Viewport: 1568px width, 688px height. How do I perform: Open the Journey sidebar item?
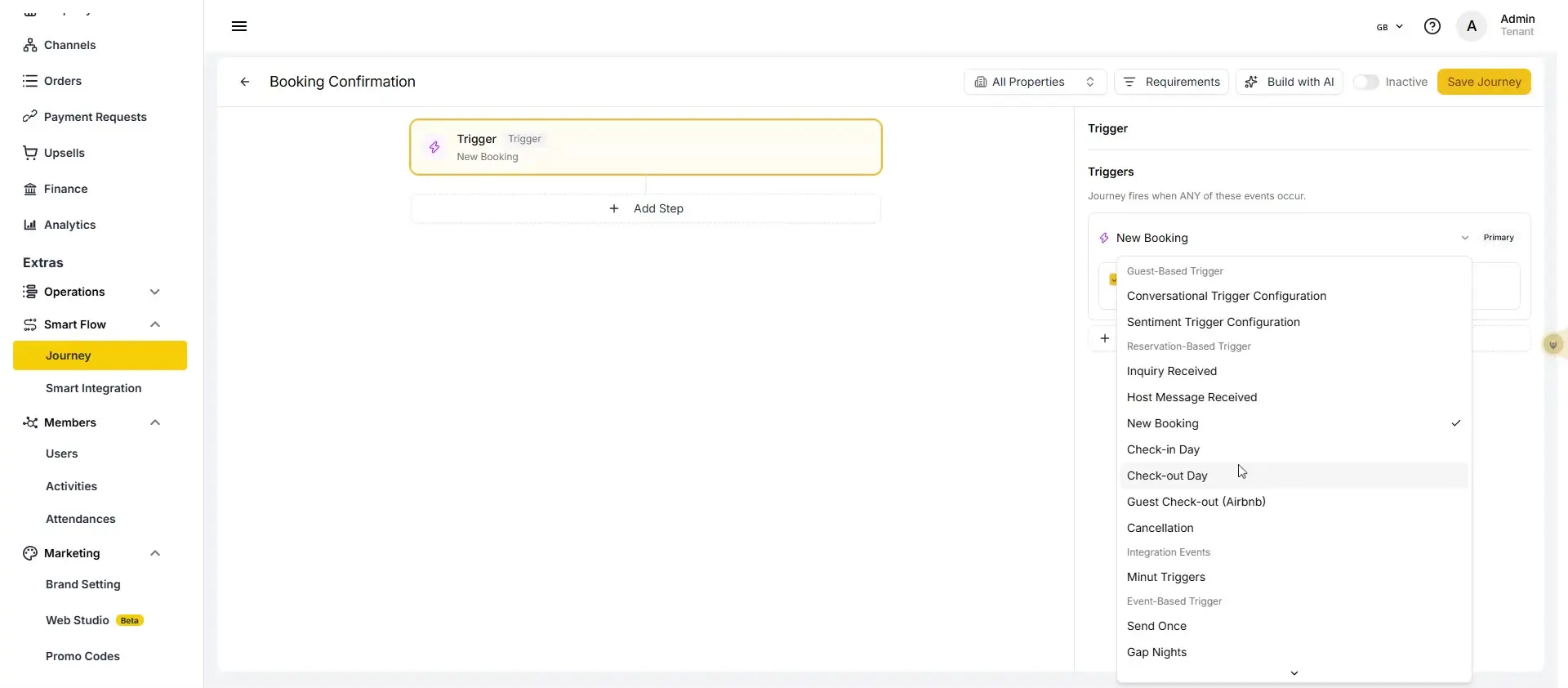[x=100, y=355]
